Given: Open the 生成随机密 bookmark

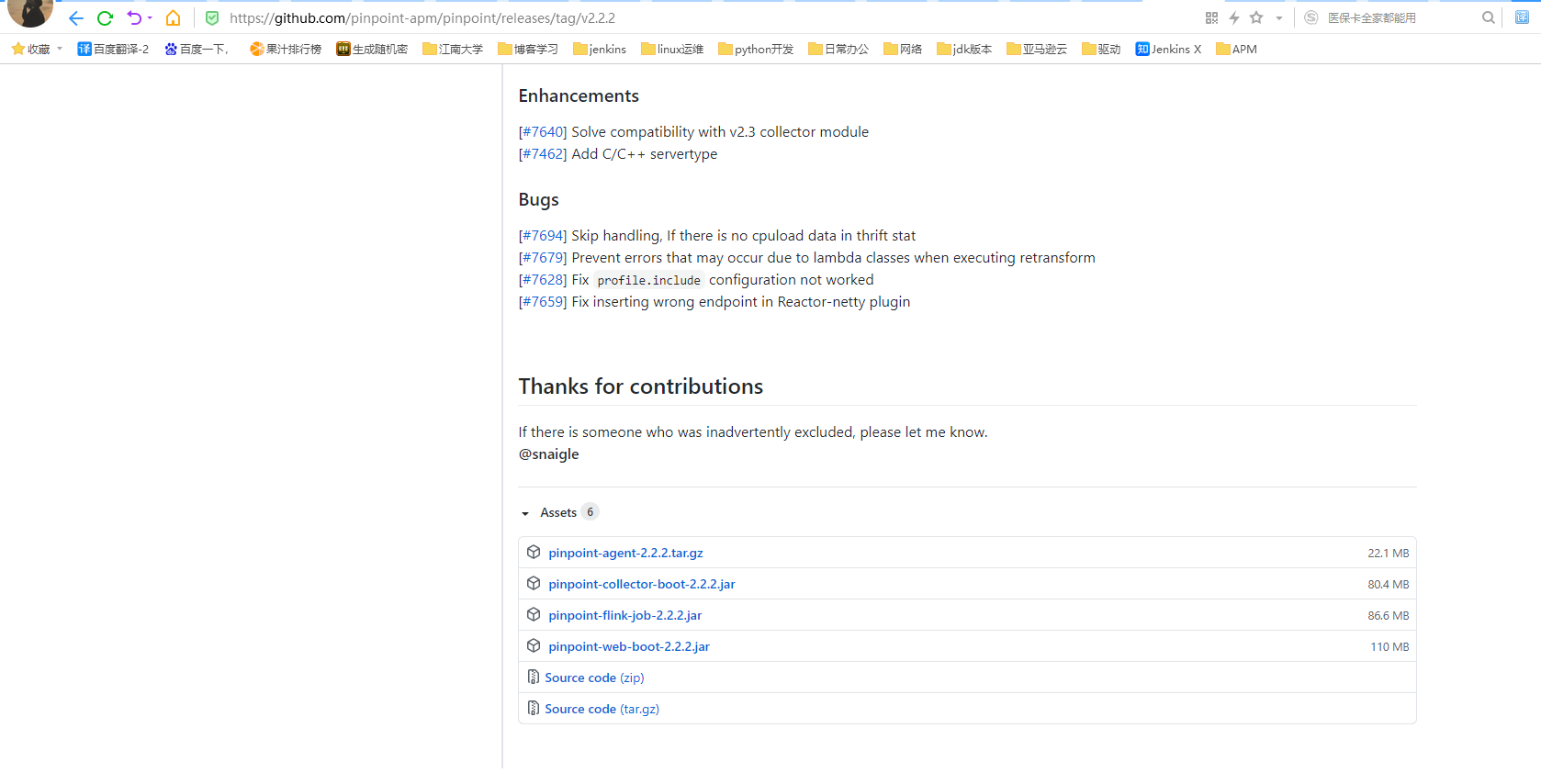Looking at the screenshot, I should coord(372,50).
